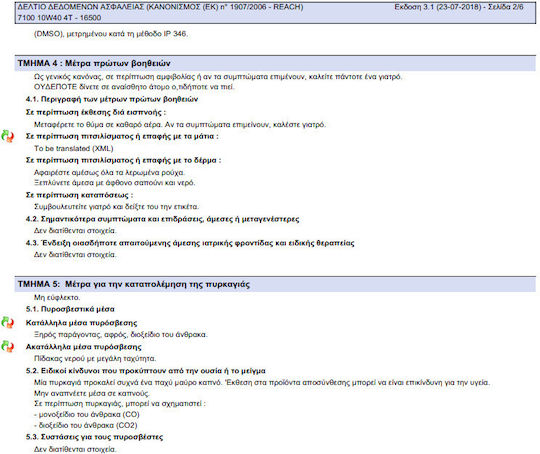Click the line '- διοξείδιο του άνθρακα (CO2)'
Viewport: 540px width, 454px height.
tap(86, 425)
